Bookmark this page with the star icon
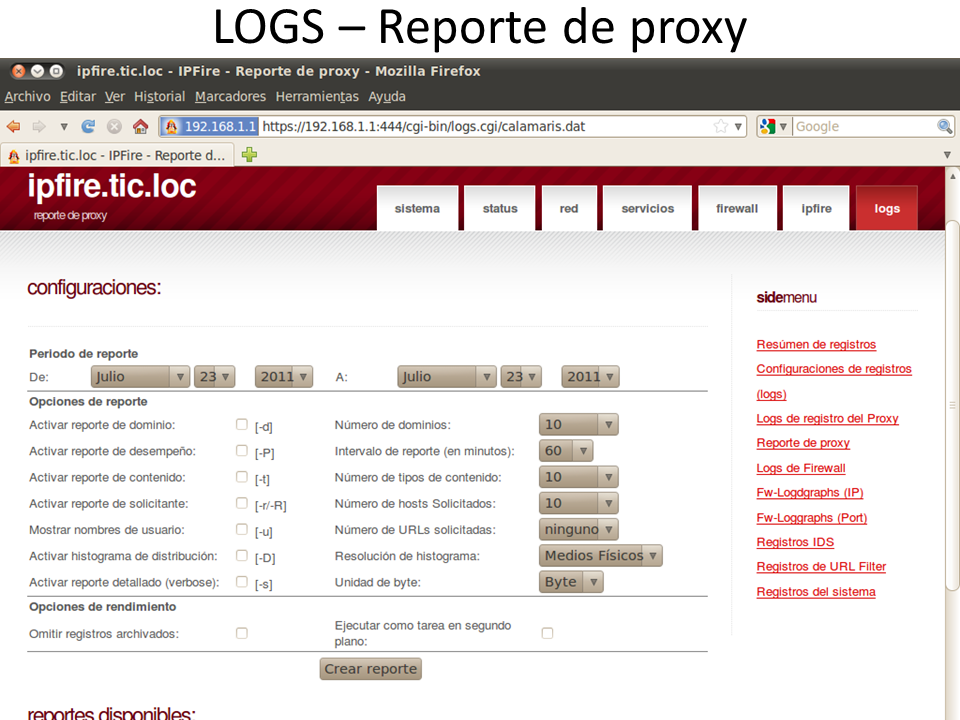The image size is (960, 720). tap(721, 127)
